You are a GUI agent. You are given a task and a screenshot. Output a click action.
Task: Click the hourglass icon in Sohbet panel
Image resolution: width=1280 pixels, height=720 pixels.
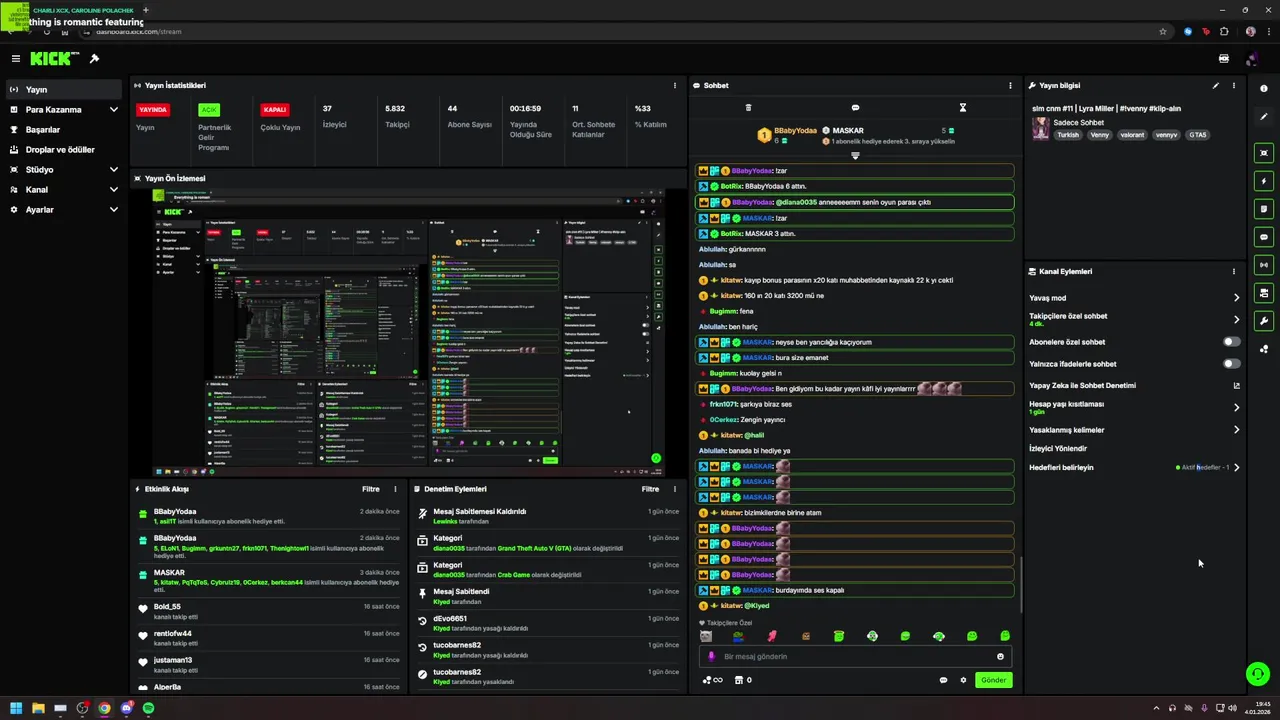(x=962, y=108)
